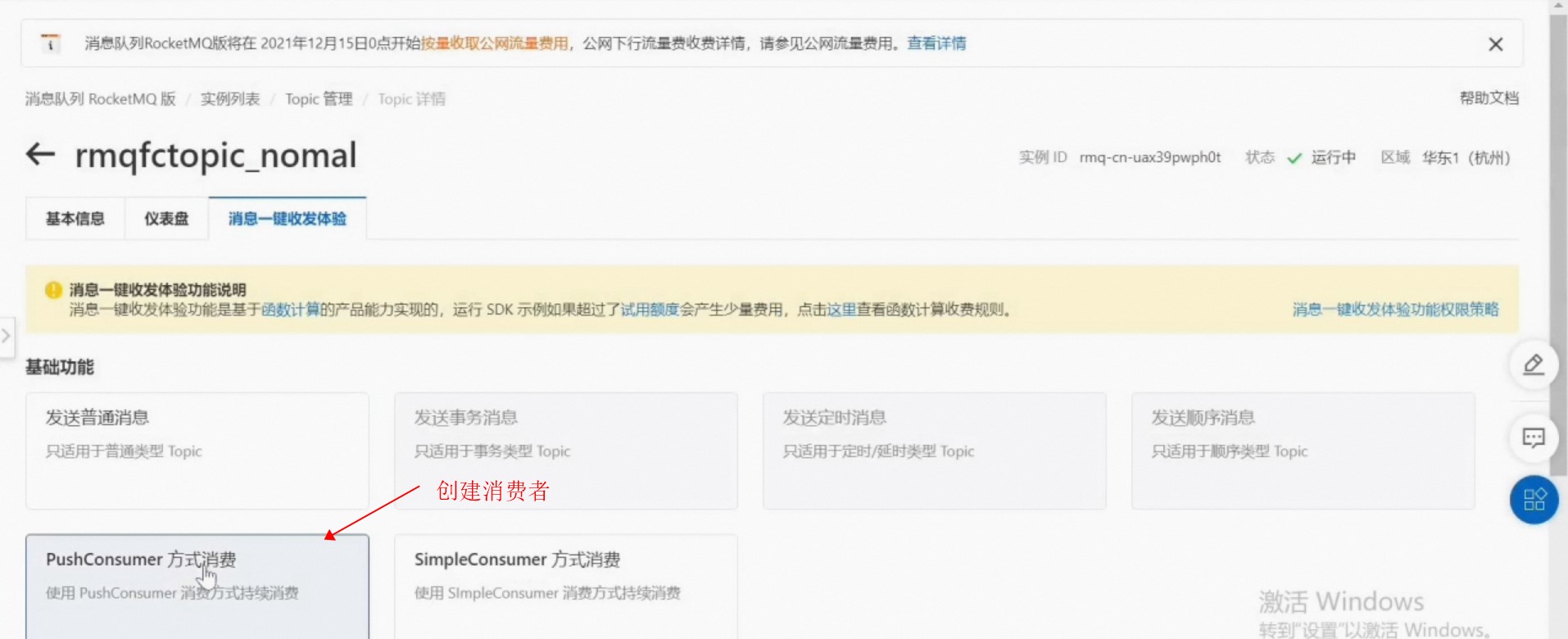
Task: Open 消息一键收发体验功能权限策略 link
Action: click(x=1395, y=310)
